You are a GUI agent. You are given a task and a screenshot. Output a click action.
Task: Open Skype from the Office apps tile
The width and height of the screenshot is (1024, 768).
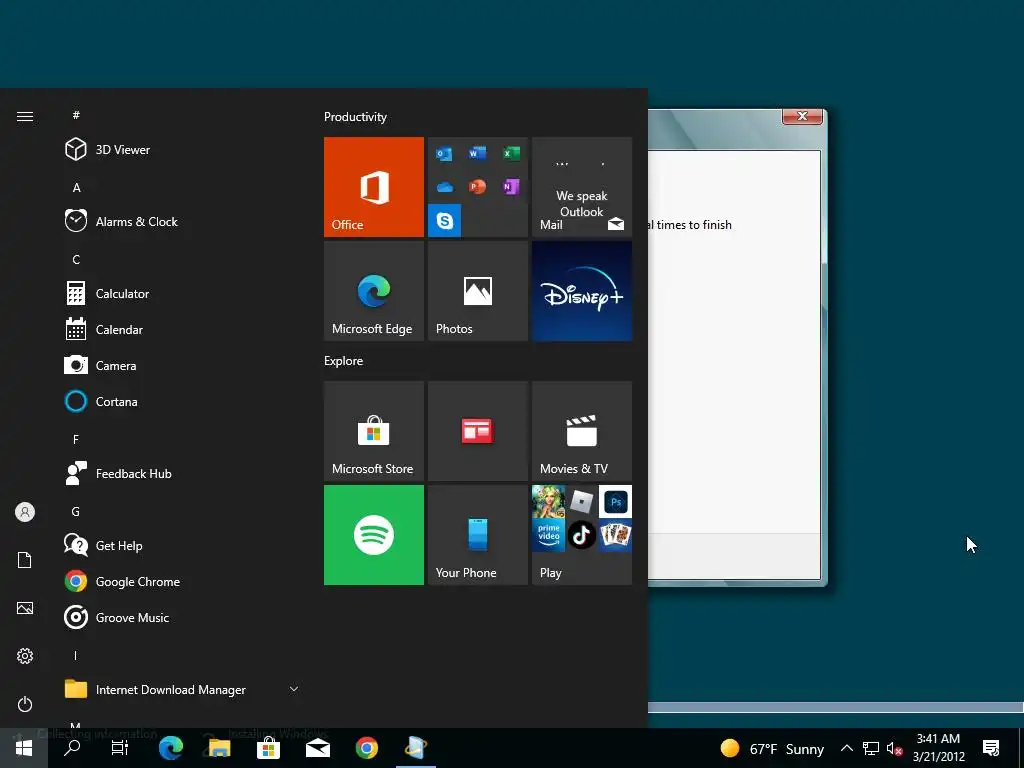pyautogui.click(x=445, y=221)
